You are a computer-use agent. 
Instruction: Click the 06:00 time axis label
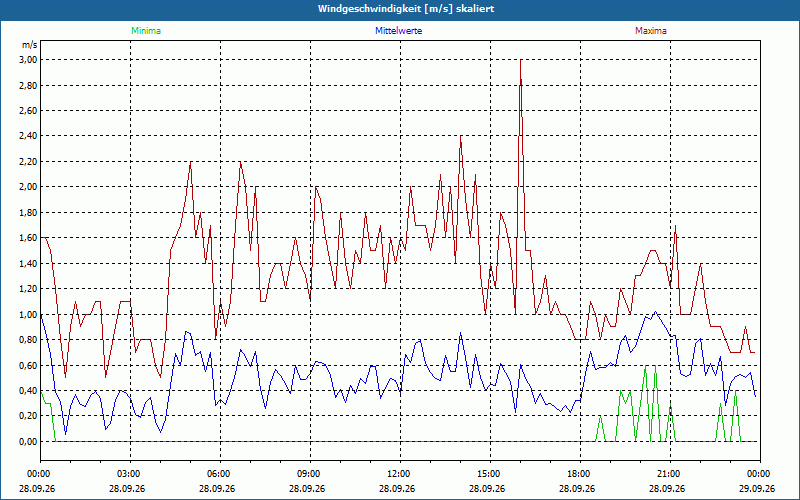tap(220, 474)
